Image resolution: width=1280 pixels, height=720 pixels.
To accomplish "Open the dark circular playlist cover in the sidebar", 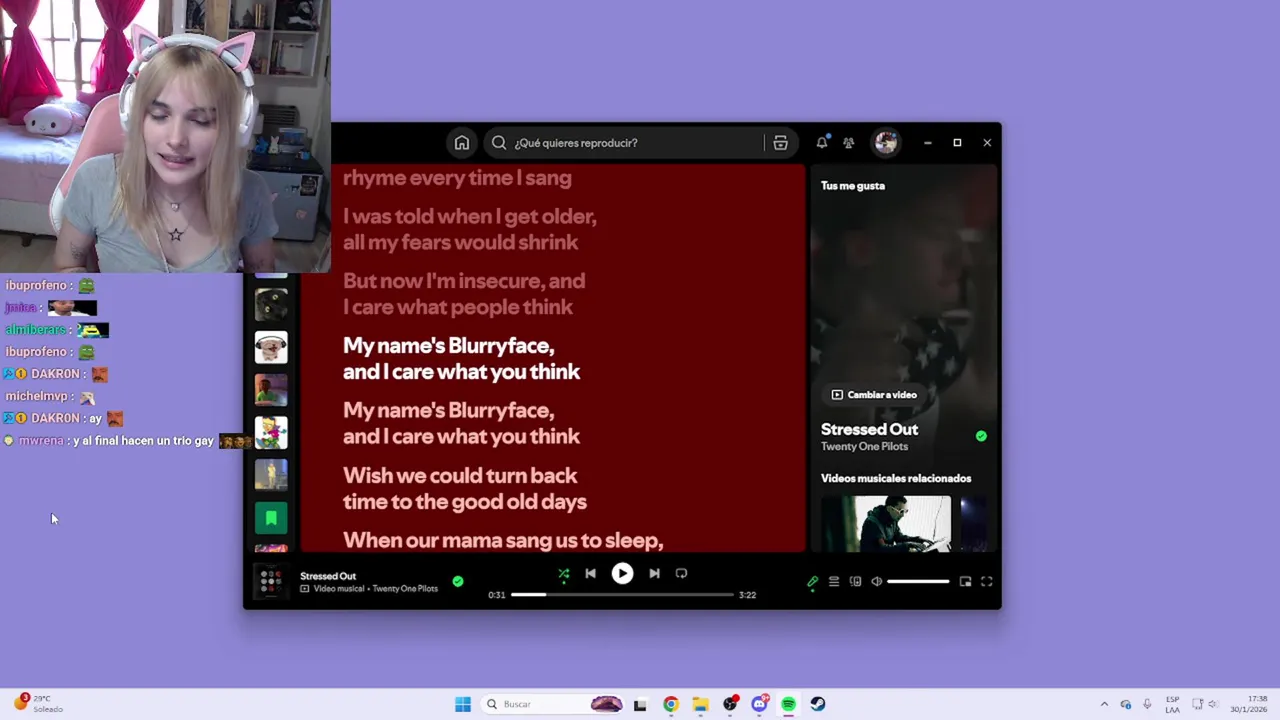I will (271, 305).
